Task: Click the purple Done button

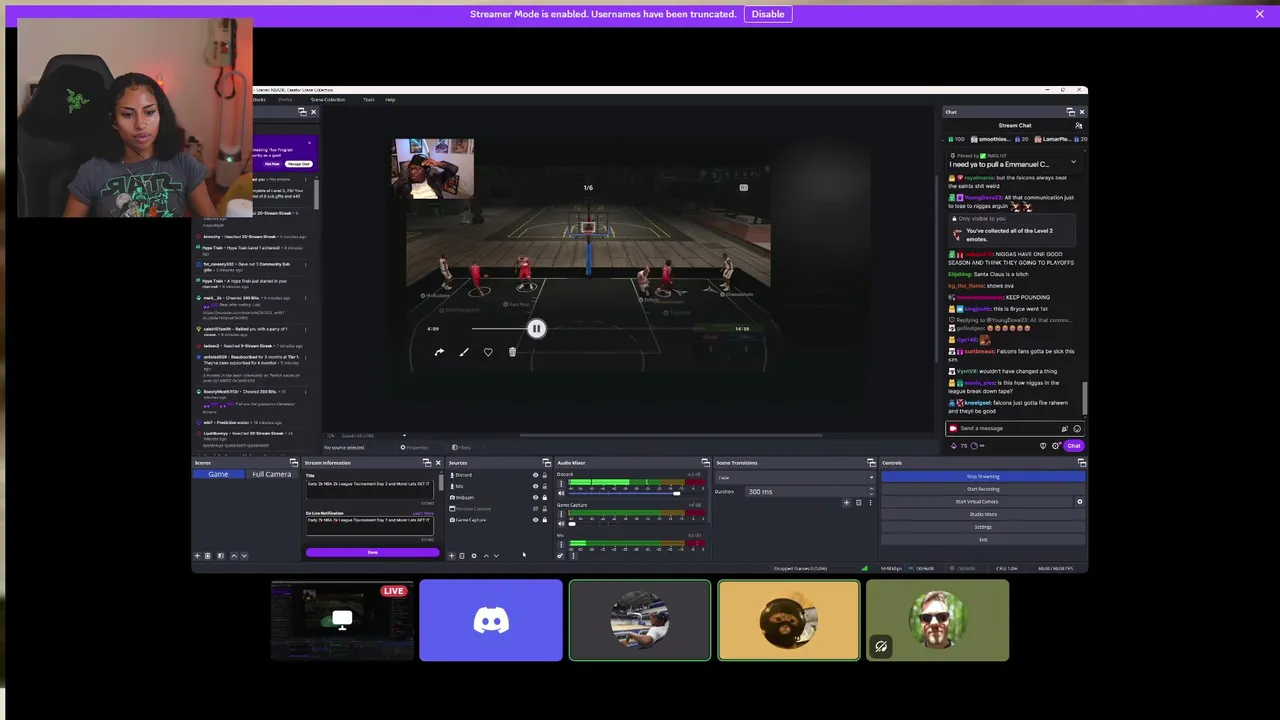Action: pyautogui.click(x=373, y=552)
